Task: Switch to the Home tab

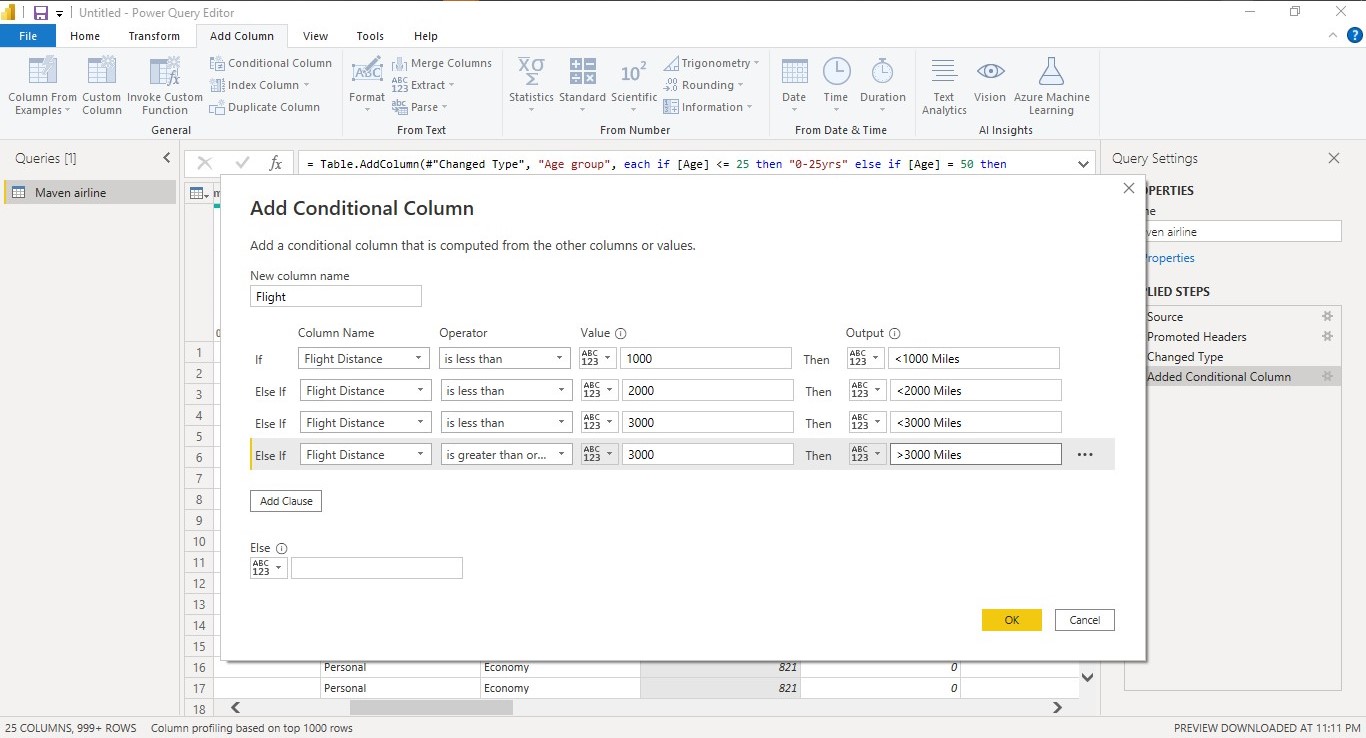Action: [85, 36]
